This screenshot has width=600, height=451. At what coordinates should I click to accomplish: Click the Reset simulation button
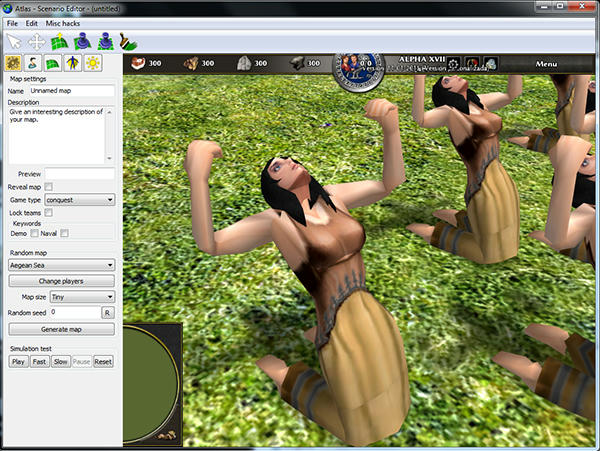tap(103, 361)
